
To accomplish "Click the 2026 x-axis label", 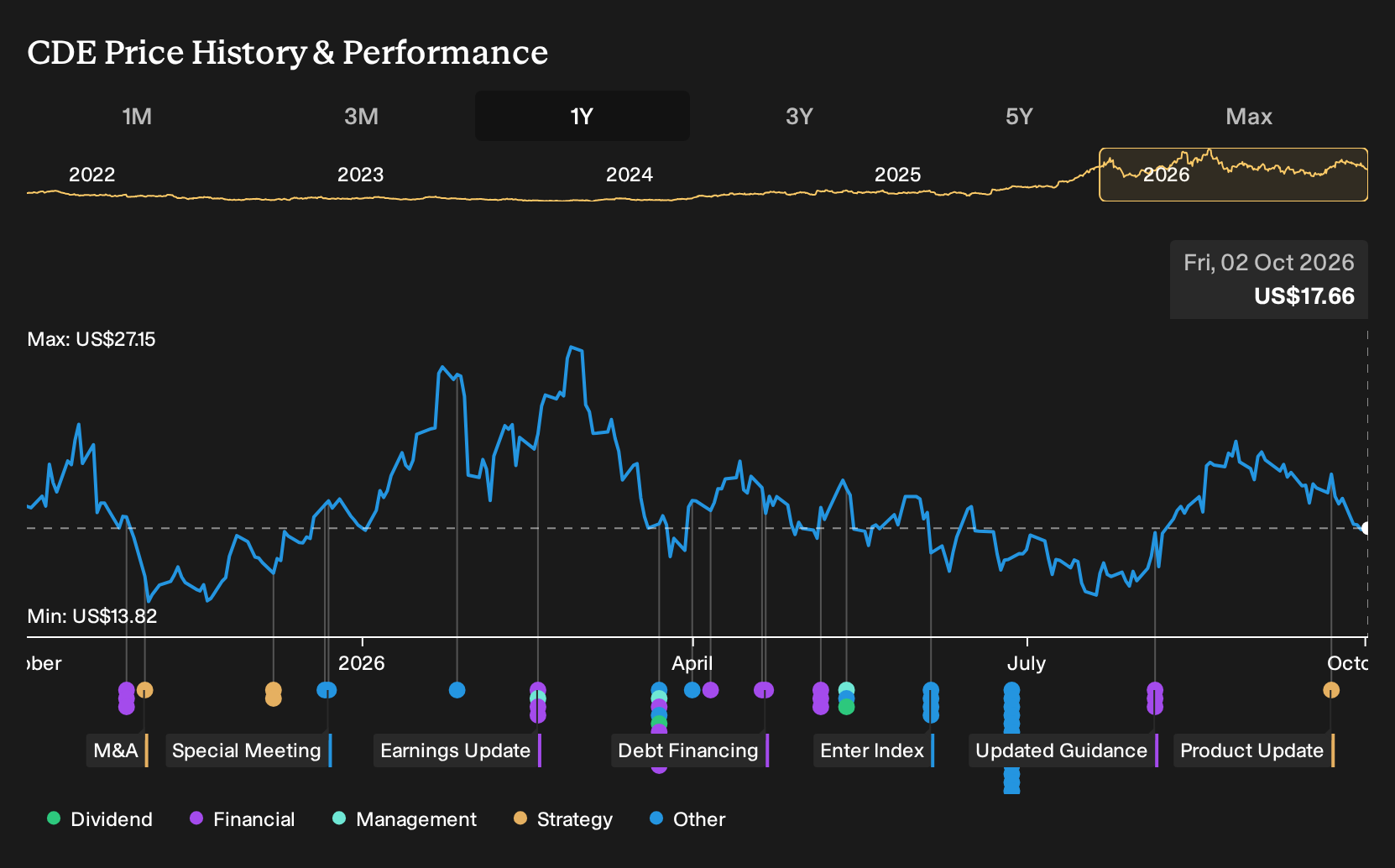I will point(362,663).
